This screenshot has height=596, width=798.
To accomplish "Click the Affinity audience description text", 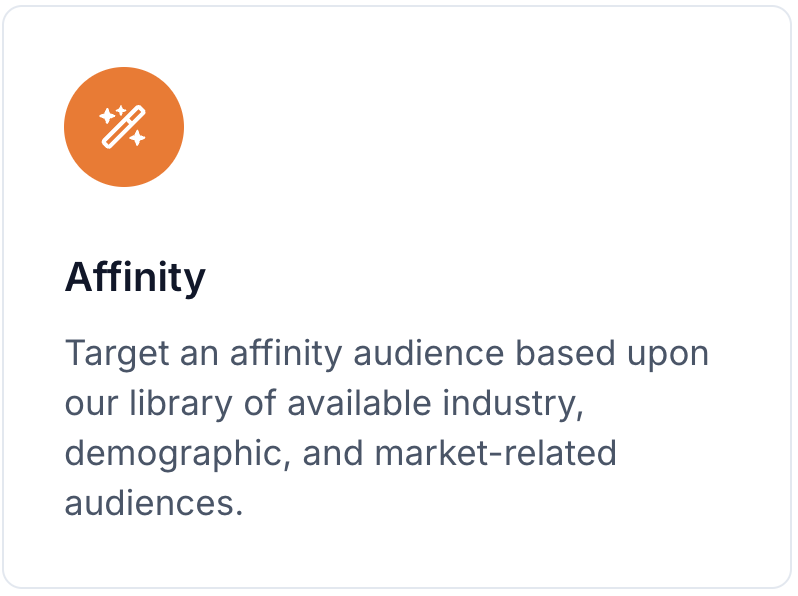I will click(387, 428).
